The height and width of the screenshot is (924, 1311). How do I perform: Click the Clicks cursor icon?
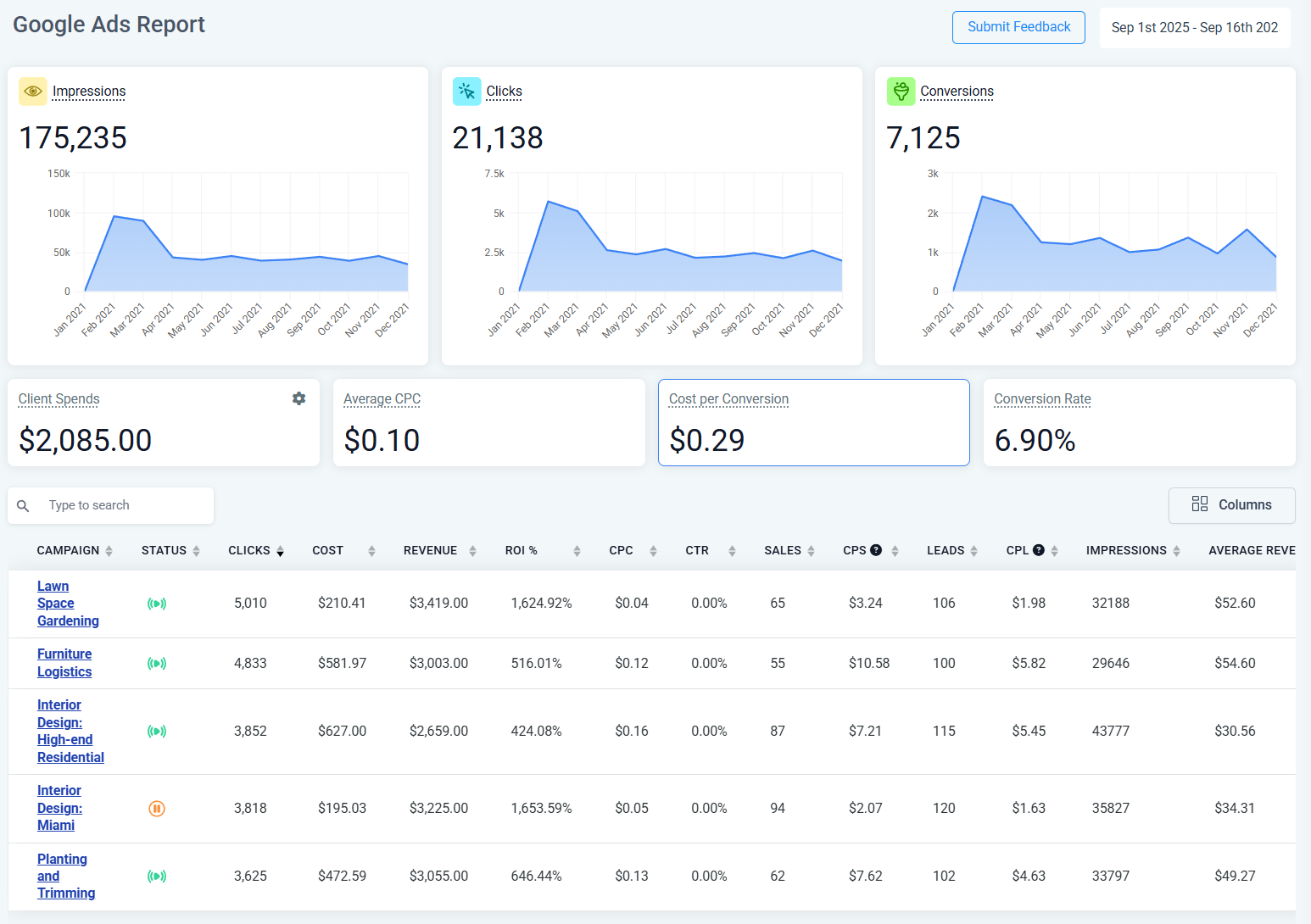[466, 92]
